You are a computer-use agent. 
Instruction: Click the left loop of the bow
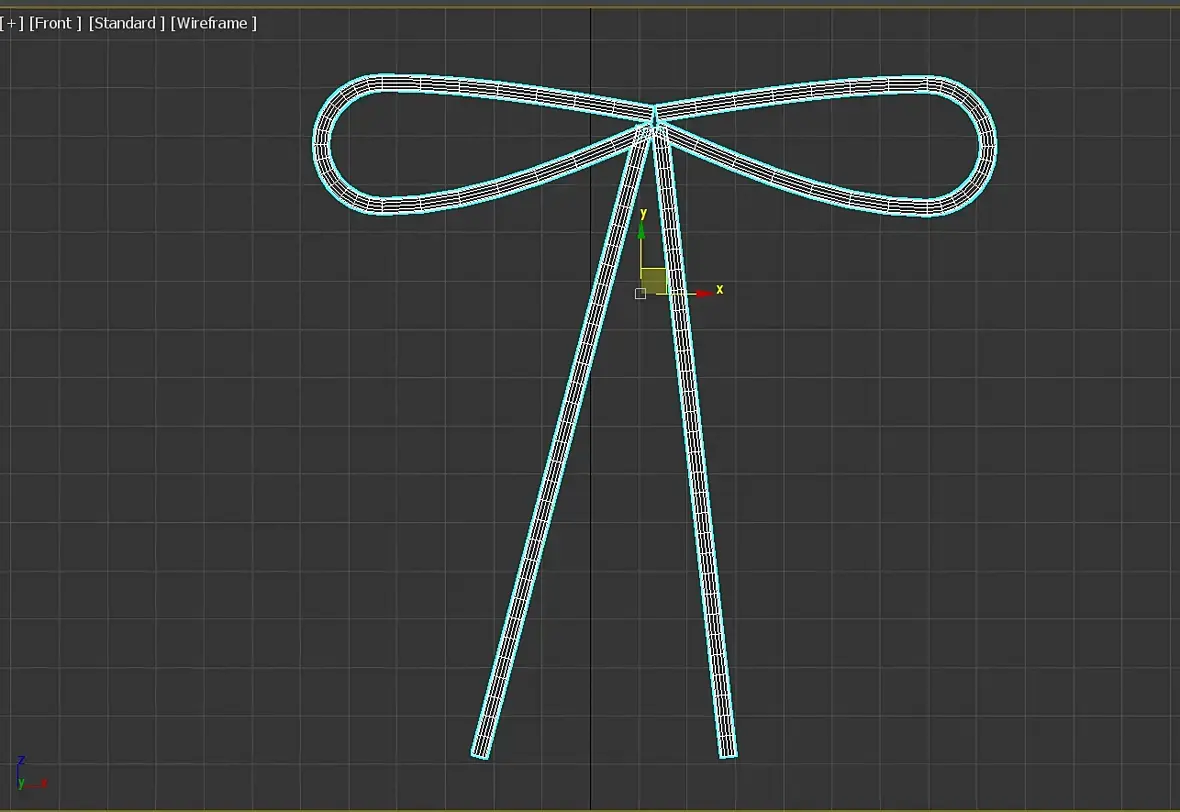[x=322, y=143]
